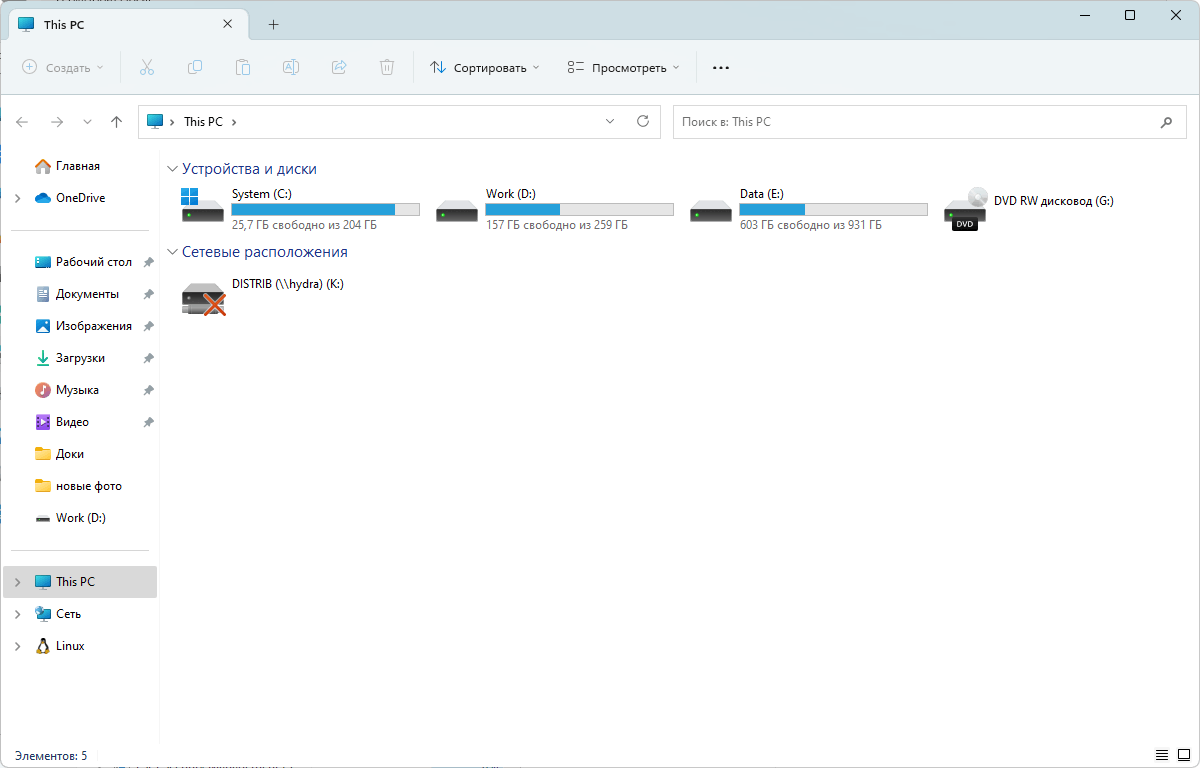Click the Сетевые расположения heading
The height and width of the screenshot is (768, 1200).
pyautogui.click(x=265, y=252)
